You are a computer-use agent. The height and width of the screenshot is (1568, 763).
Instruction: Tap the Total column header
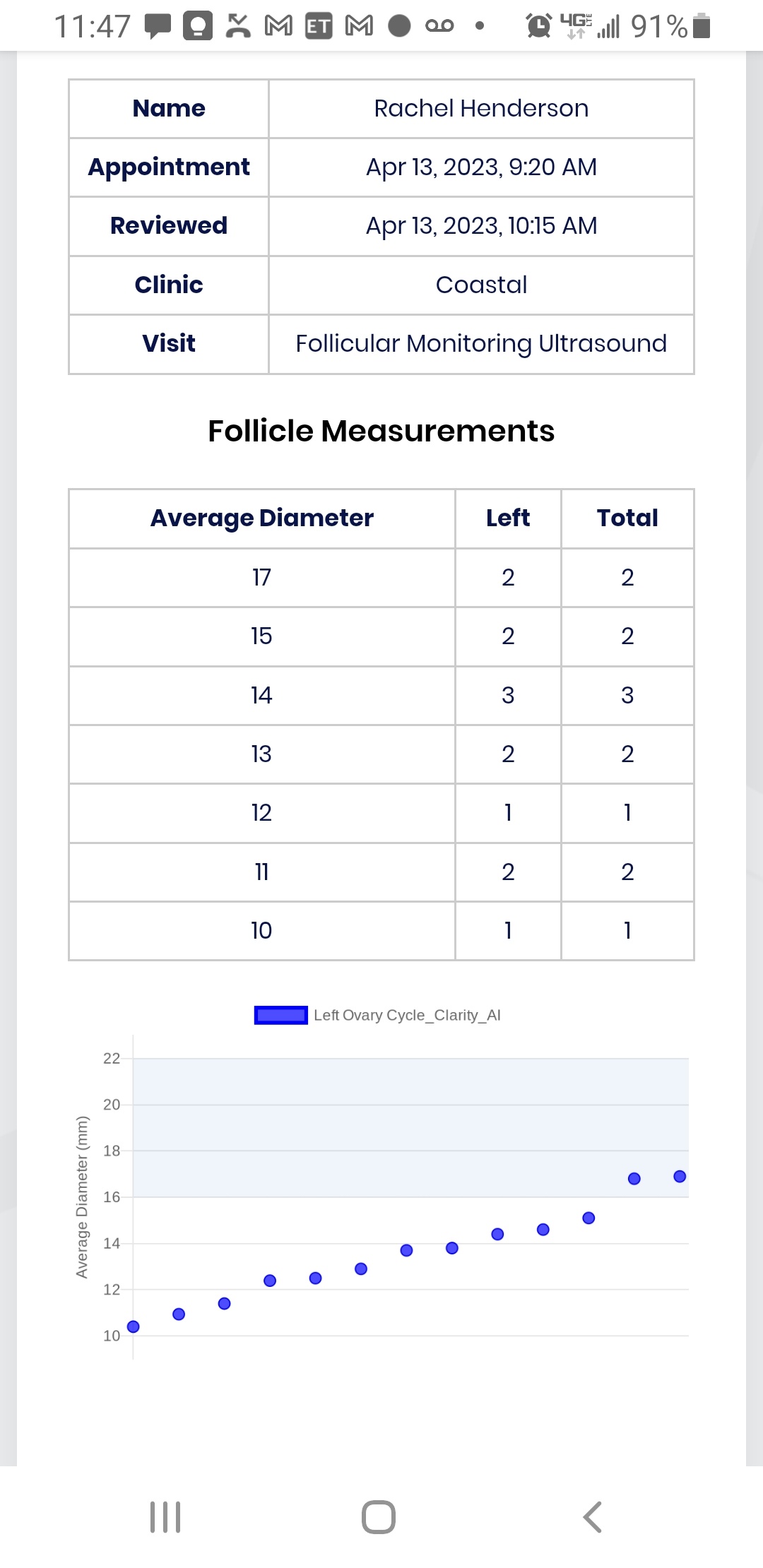627,518
